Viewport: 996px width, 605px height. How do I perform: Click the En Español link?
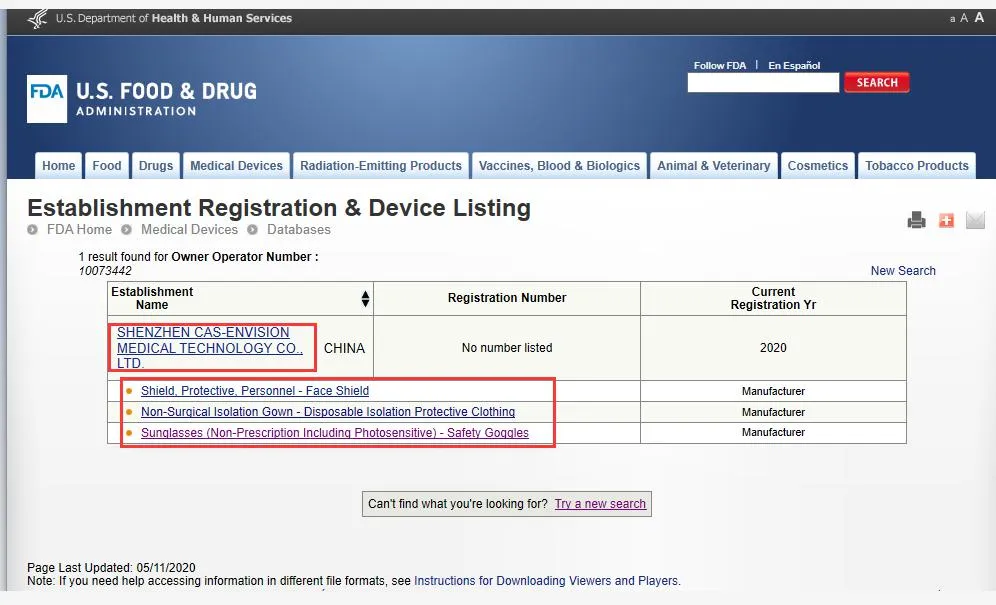pos(794,65)
